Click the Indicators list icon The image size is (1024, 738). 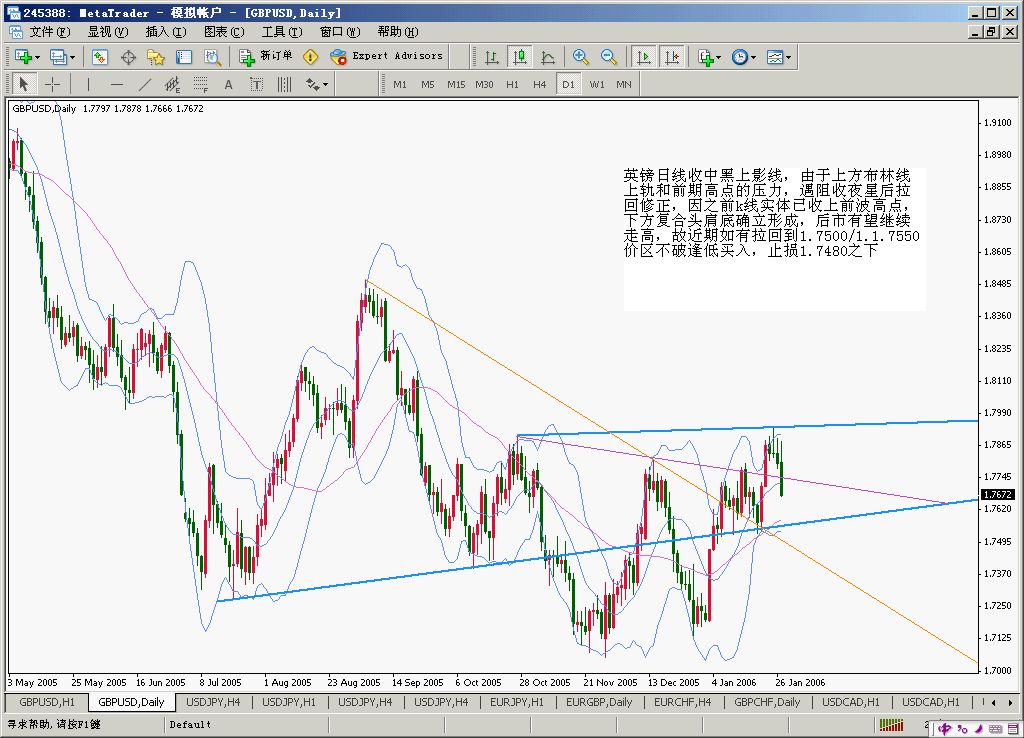coord(705,57)
